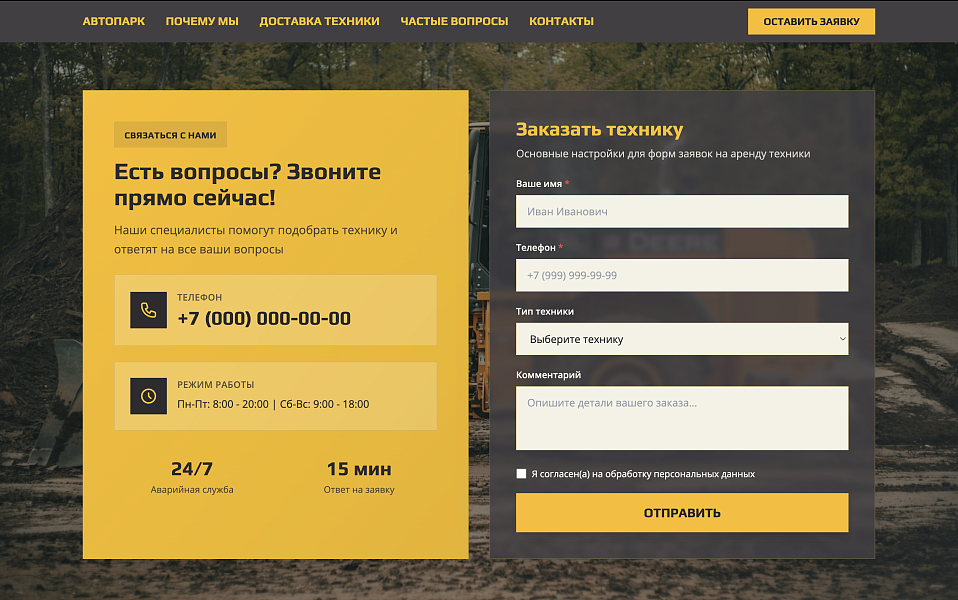Click the 'Комментарий' text area
Screen dimensions: 958x600
coord(681,418)
